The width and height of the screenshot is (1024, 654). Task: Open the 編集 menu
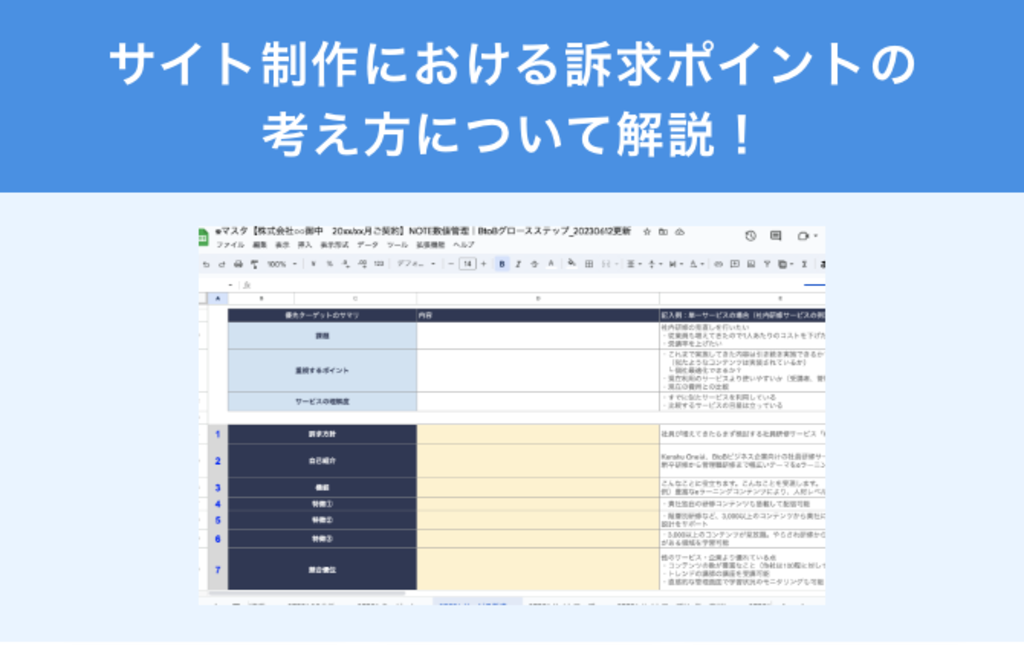coord(260,246)
